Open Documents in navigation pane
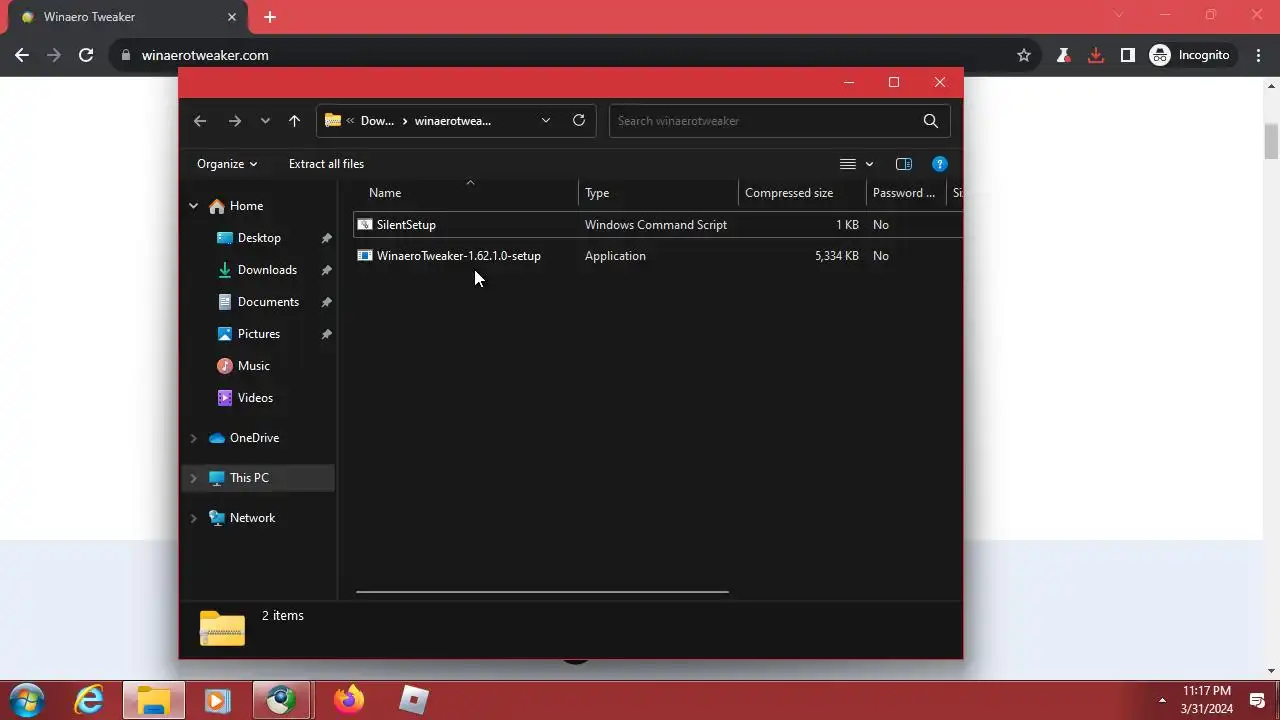Viewport: 1280px width, 720px height. coord(268,302)
